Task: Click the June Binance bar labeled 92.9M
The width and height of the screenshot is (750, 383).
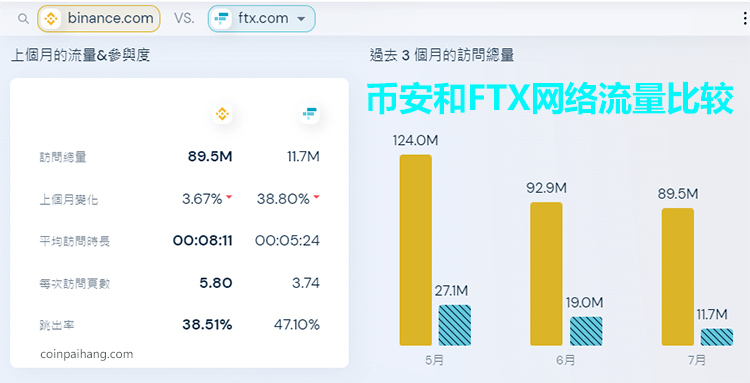Action: tap(546, 274)
